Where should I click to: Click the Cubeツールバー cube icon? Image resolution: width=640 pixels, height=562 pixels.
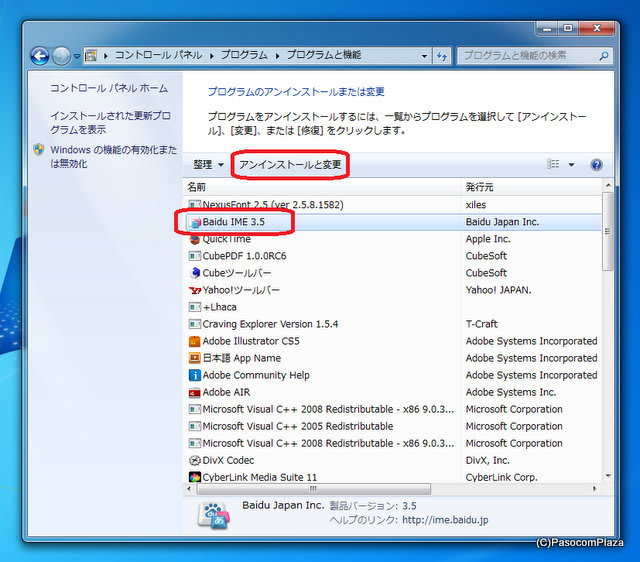click(x=195, y=273)
